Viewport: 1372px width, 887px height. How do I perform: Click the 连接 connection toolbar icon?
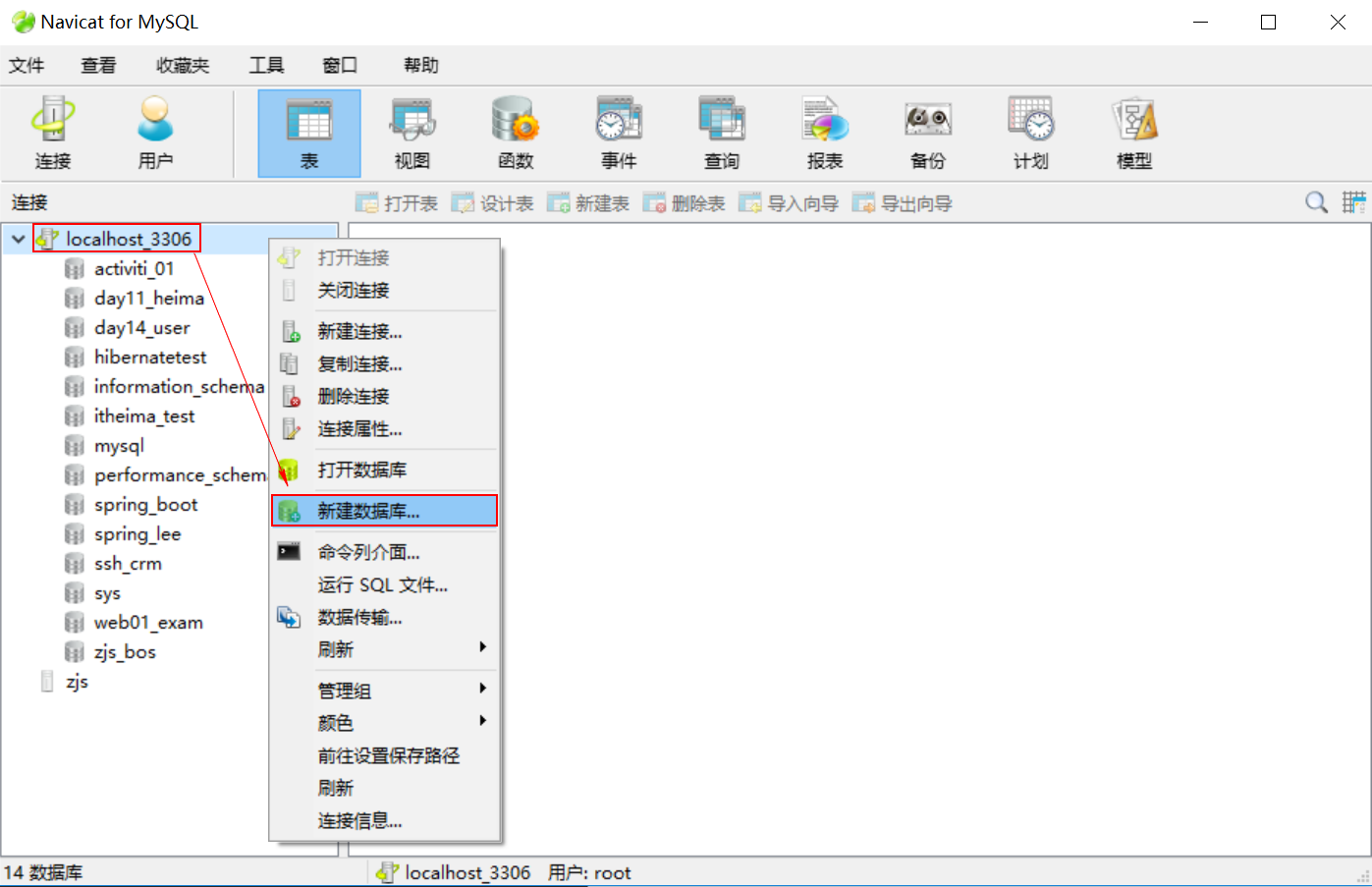(x=52, y=134)
